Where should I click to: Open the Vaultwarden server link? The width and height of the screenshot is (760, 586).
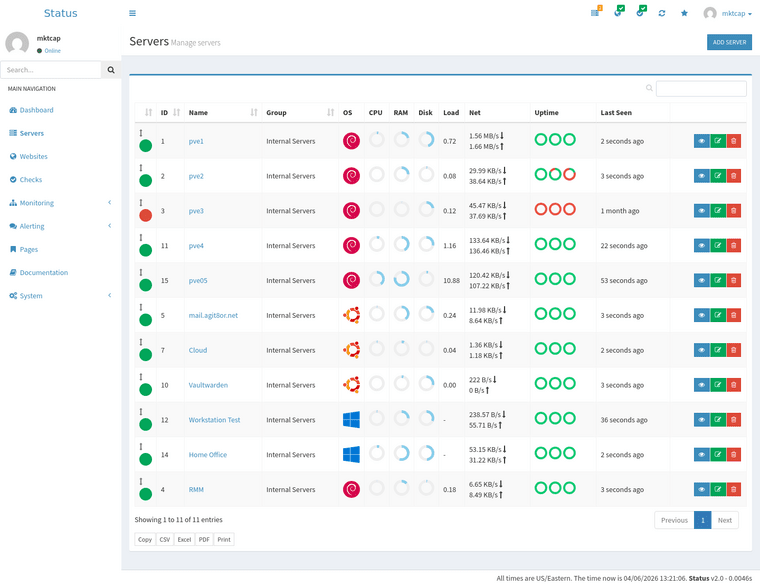pyautogui.click(x=208, y=385)
